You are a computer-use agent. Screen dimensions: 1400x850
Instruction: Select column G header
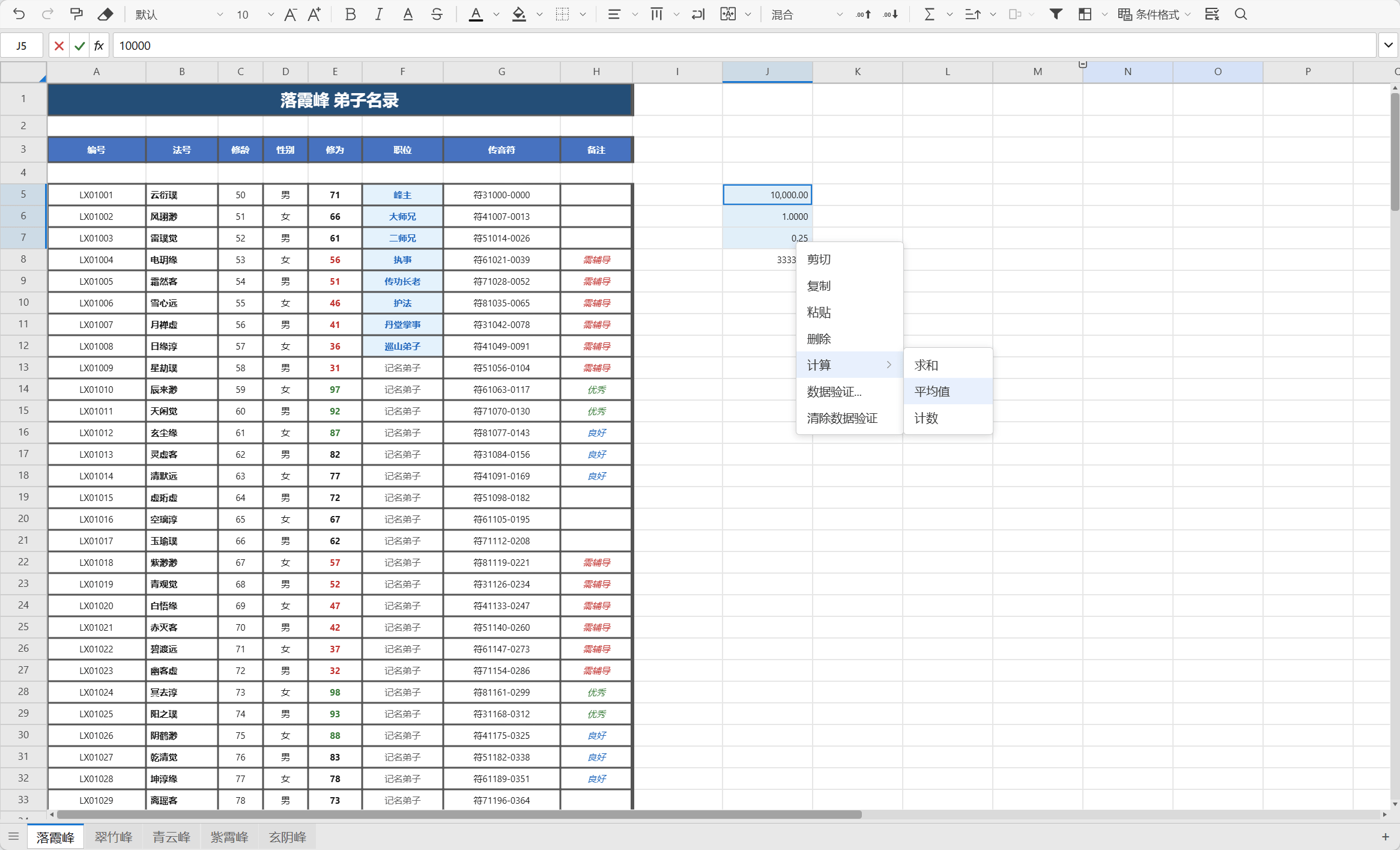[502, 71]
